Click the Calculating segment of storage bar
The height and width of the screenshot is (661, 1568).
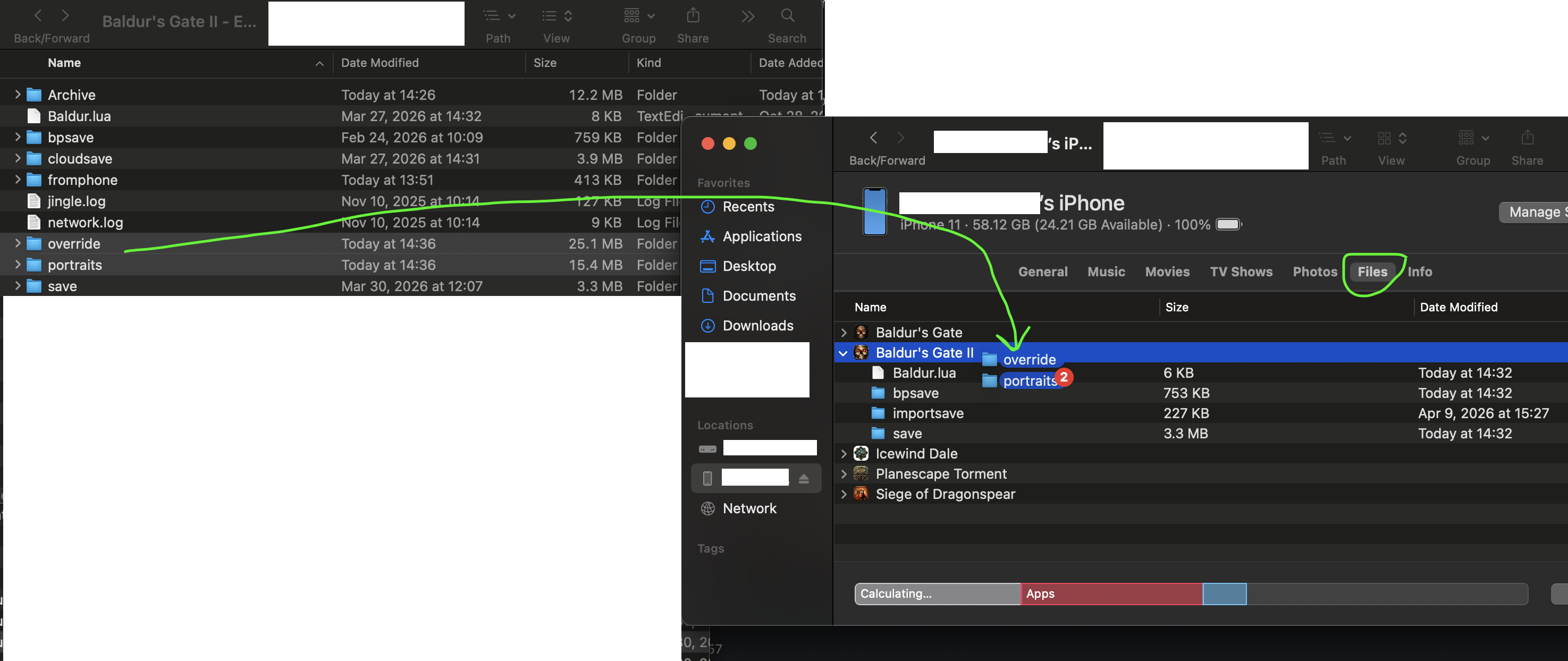(938, 594)
